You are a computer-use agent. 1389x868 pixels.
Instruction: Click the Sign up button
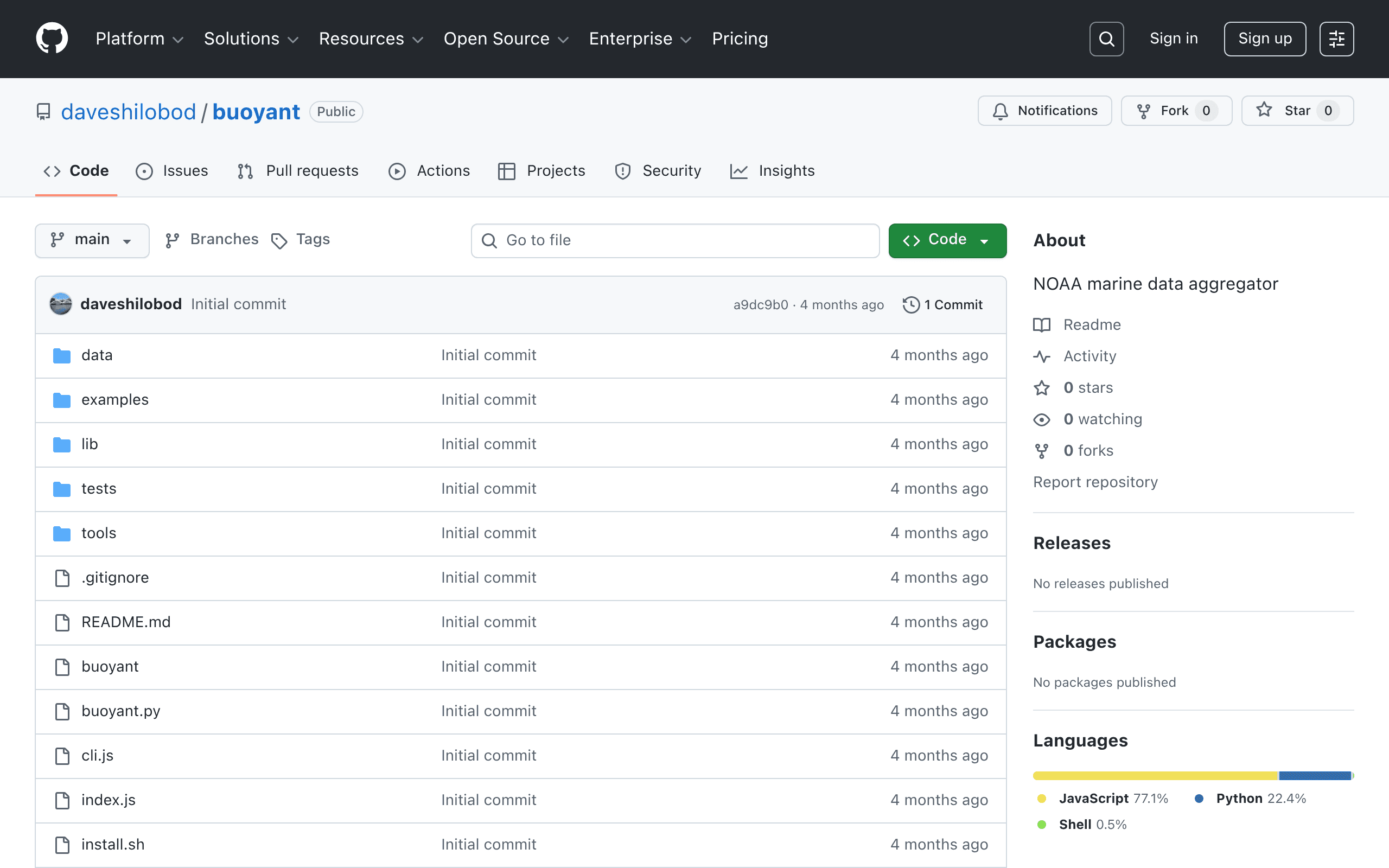pyautogui.click(x=1264, y=39)
